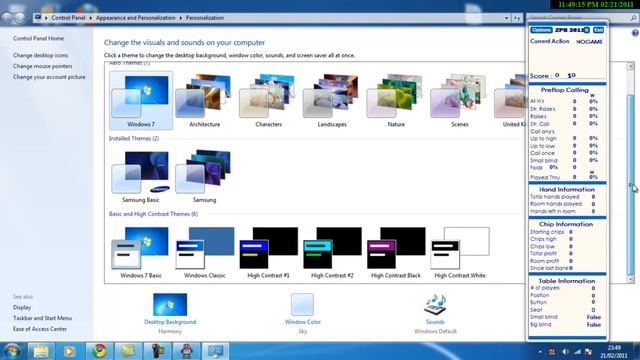Click the theme list scroll-down arrow
640x360 pixels.
pos(631,279)
